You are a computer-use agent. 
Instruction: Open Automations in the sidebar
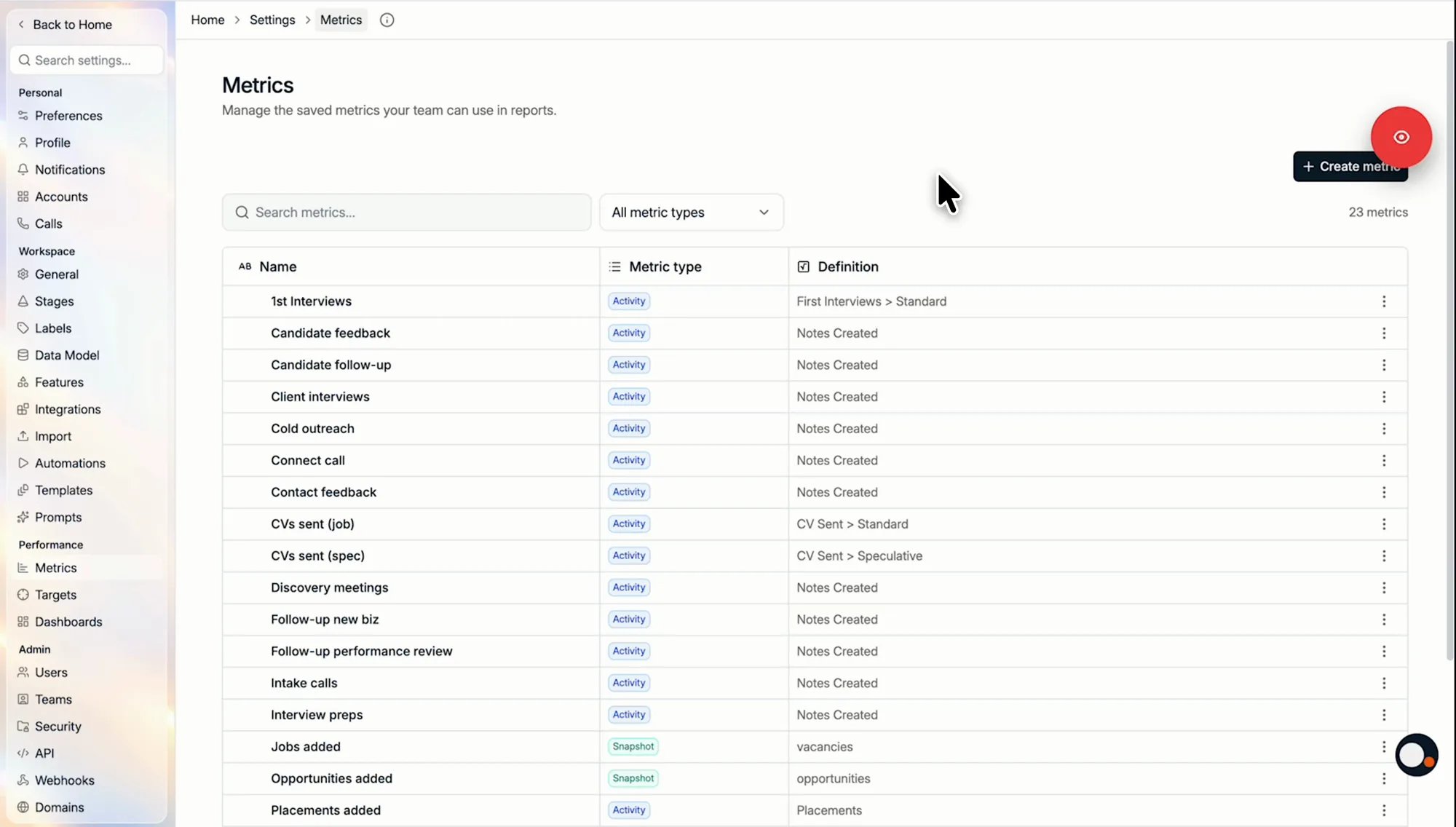pos(70,464)
